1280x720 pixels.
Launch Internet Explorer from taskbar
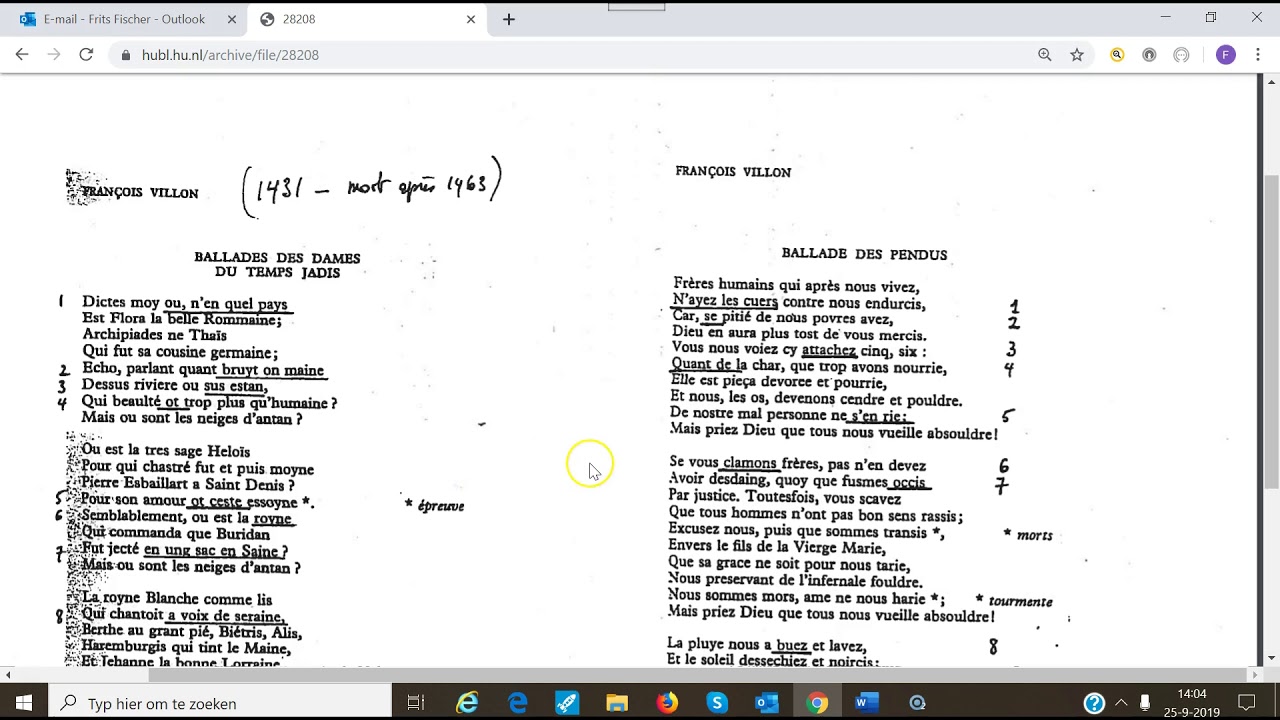[467, 703]
